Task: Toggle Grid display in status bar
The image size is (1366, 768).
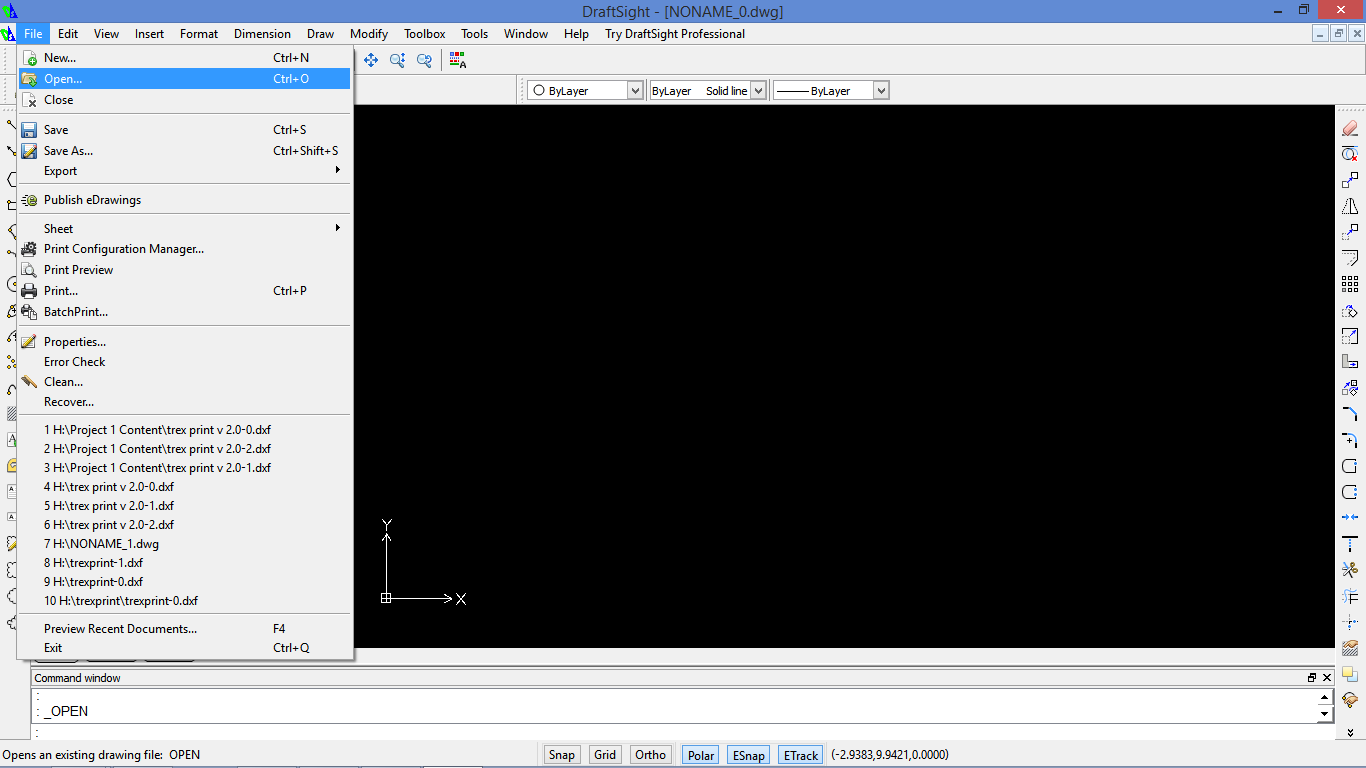Action: click(605, 755)
